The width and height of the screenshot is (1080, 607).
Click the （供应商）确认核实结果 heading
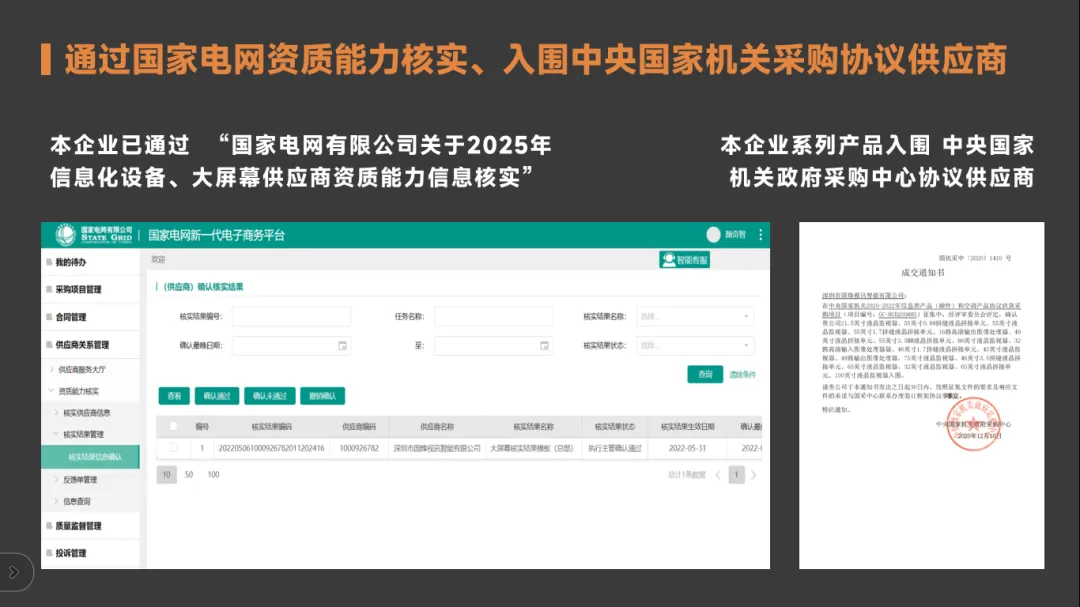(x=202, y=287)
